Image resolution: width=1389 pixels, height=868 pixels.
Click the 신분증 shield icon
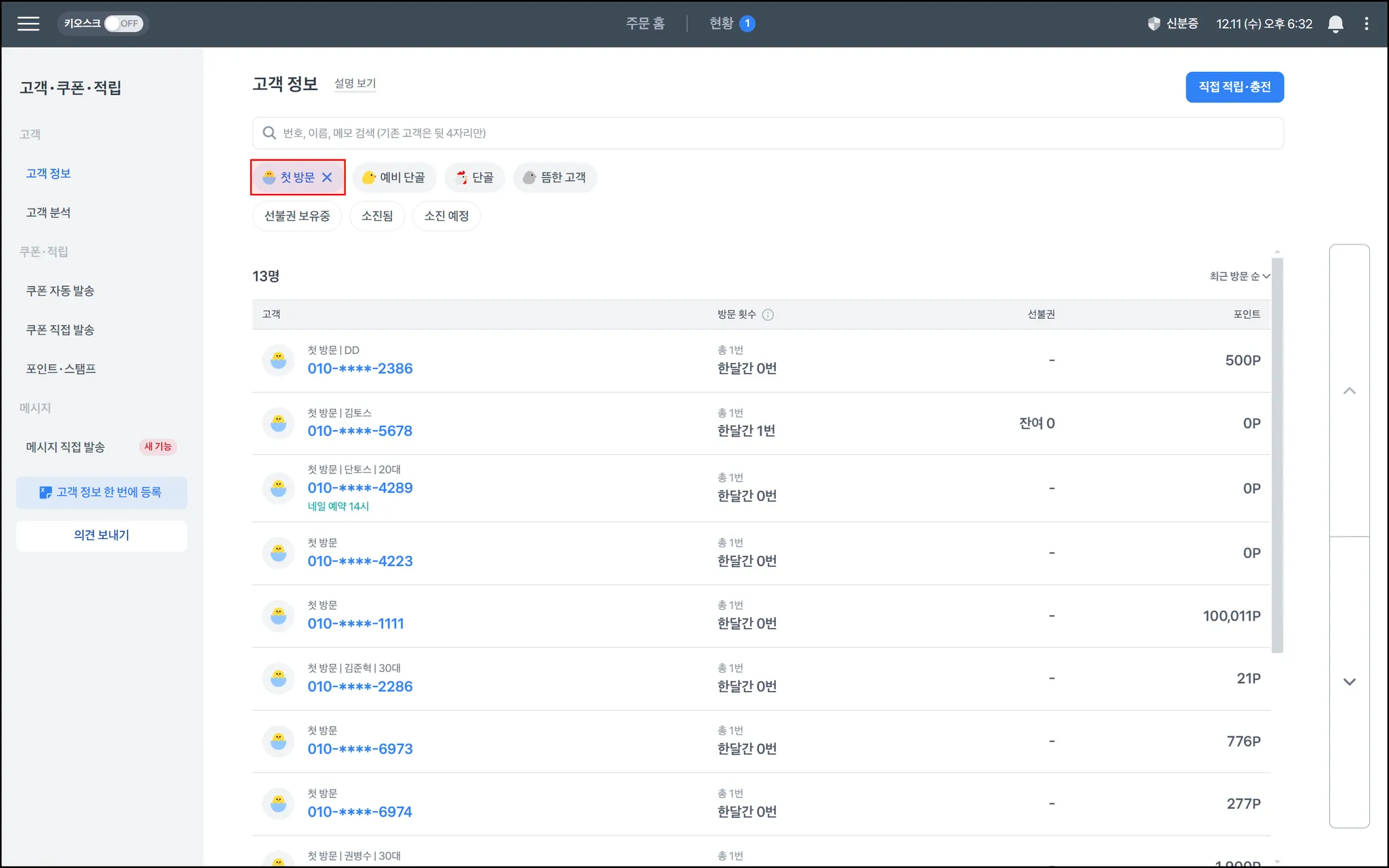(1154, 24)
